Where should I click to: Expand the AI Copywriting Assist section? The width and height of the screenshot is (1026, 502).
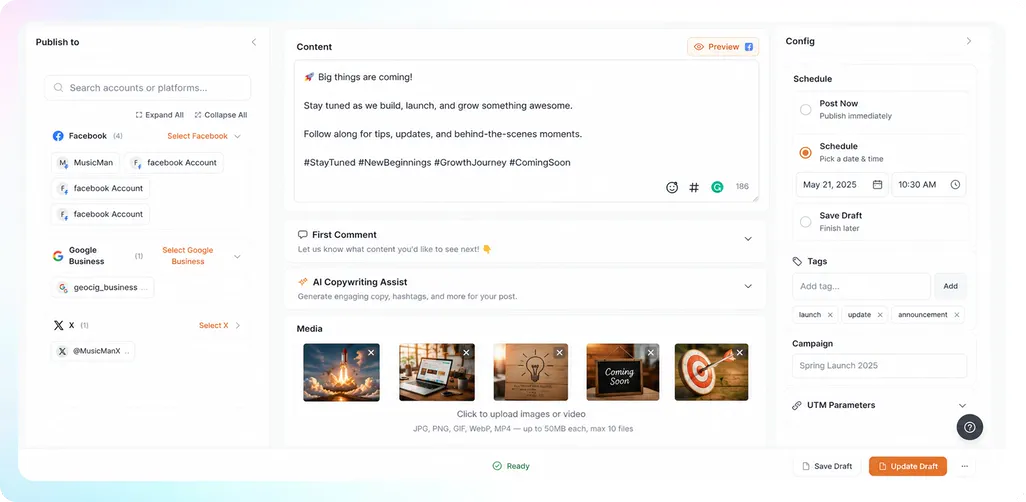[748, 286]
